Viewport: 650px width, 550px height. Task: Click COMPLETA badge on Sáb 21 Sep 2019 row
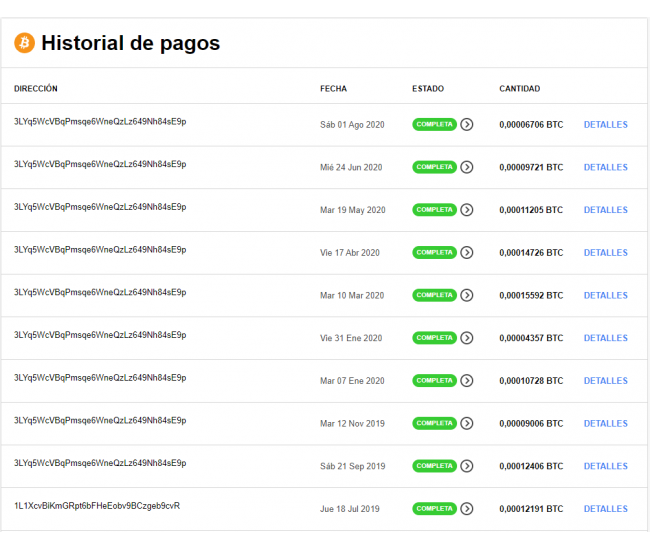(434, 466)
